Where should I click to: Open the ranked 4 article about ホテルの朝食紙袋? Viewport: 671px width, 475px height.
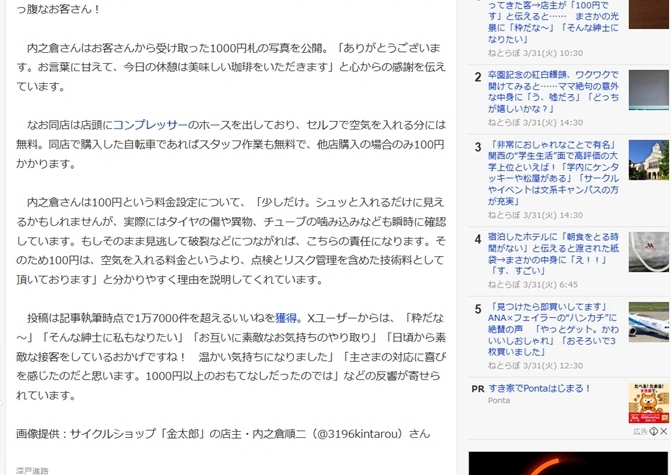[x=553, y=254]
